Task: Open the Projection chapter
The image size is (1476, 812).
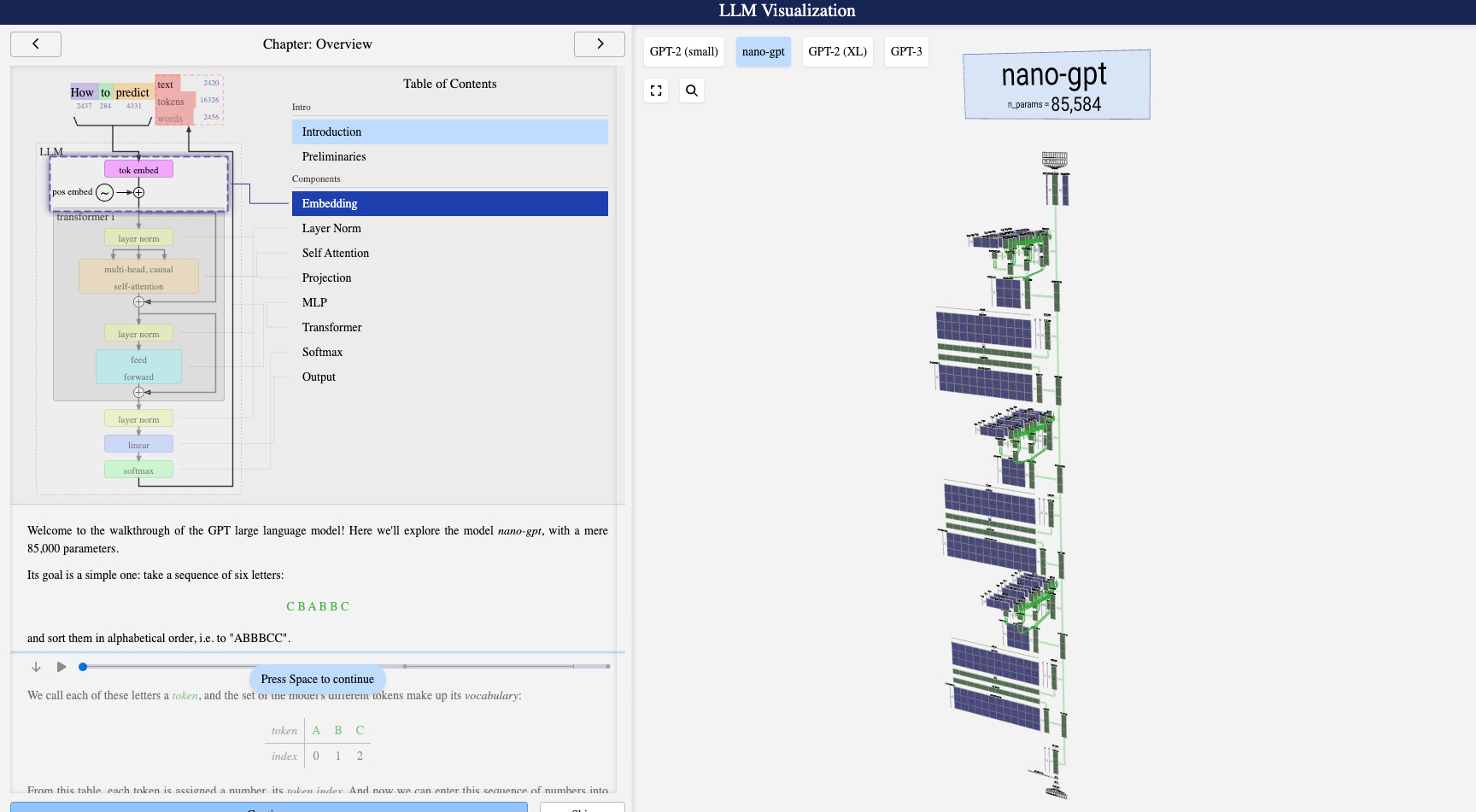Action: 450,277
